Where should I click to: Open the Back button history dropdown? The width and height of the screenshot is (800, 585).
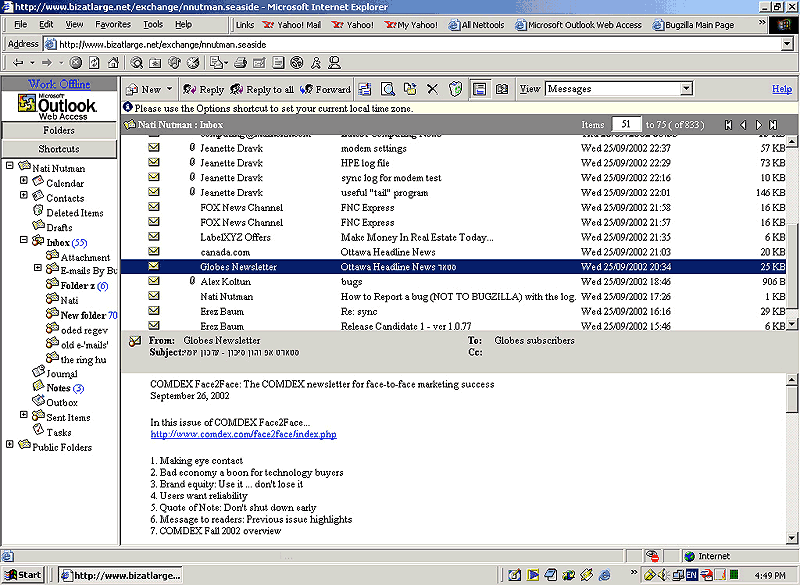point(32,63)
